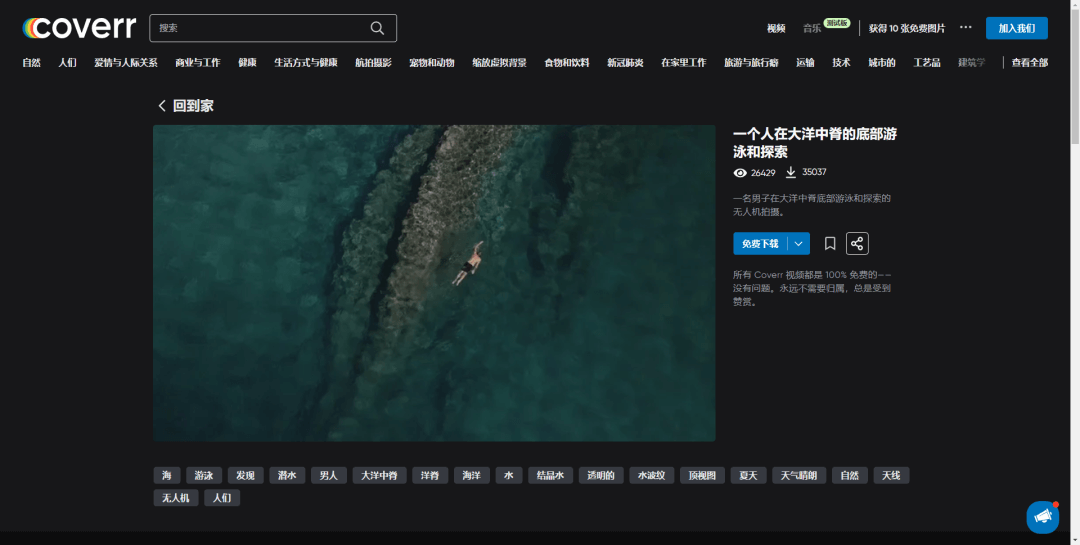Click the 免费下载 button
Viewport: 1080px width, 545px height.
click(760, 243)
